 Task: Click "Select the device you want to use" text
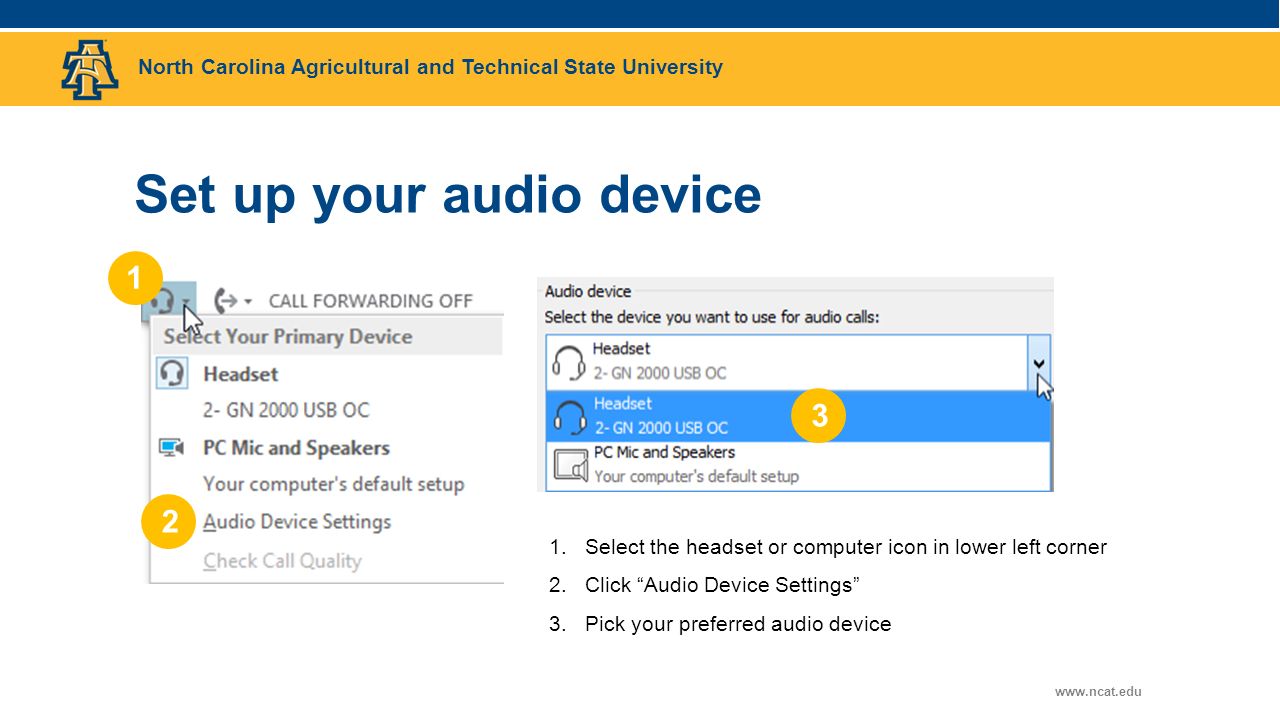[x=711, y=317]
